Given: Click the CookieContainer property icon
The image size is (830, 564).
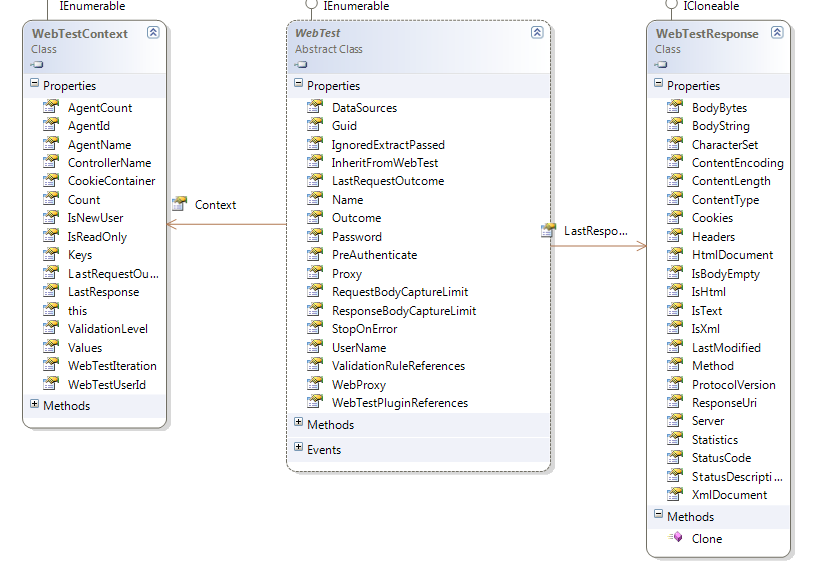Looking at the screenshot, I should pyautogui.click(x=51, y=180).
